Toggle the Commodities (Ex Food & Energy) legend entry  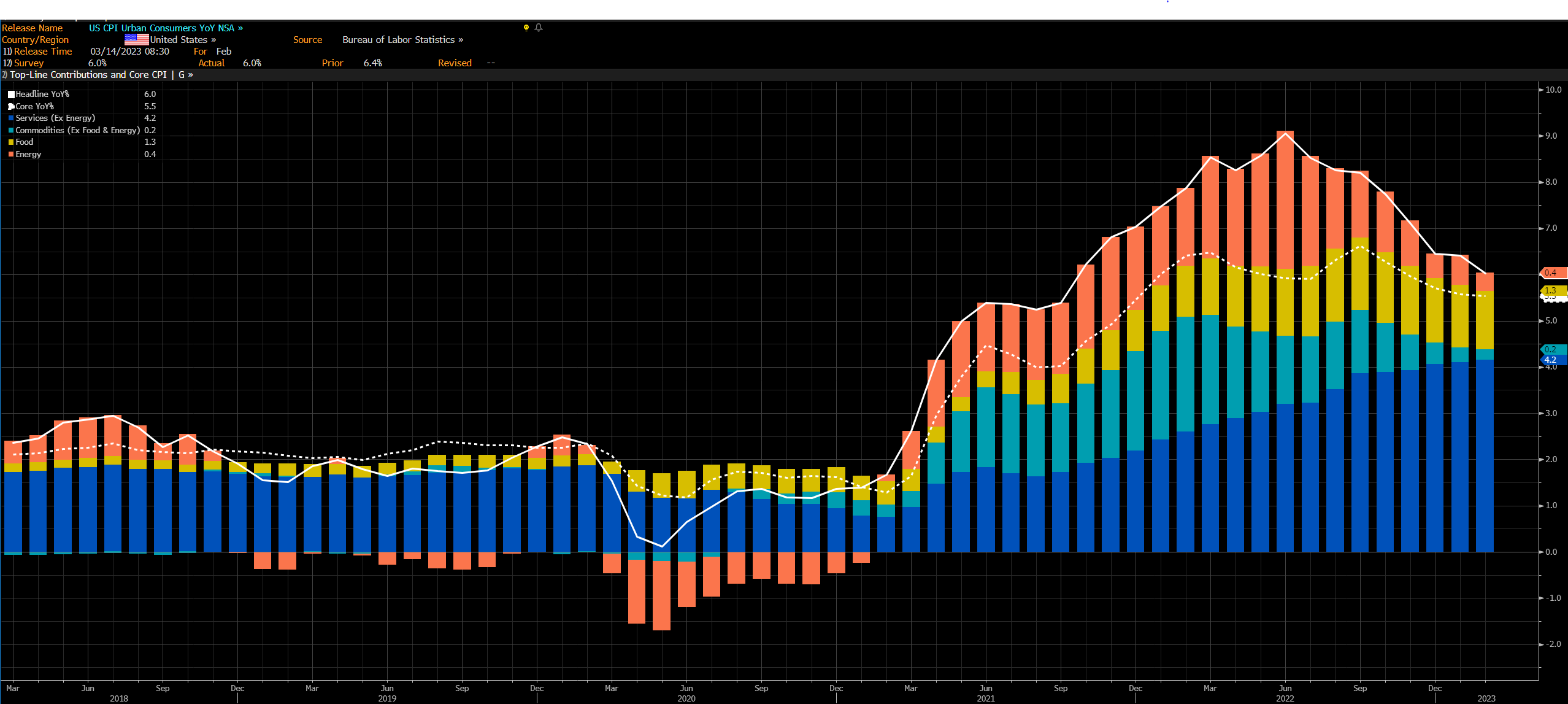(x=77, y=130)
